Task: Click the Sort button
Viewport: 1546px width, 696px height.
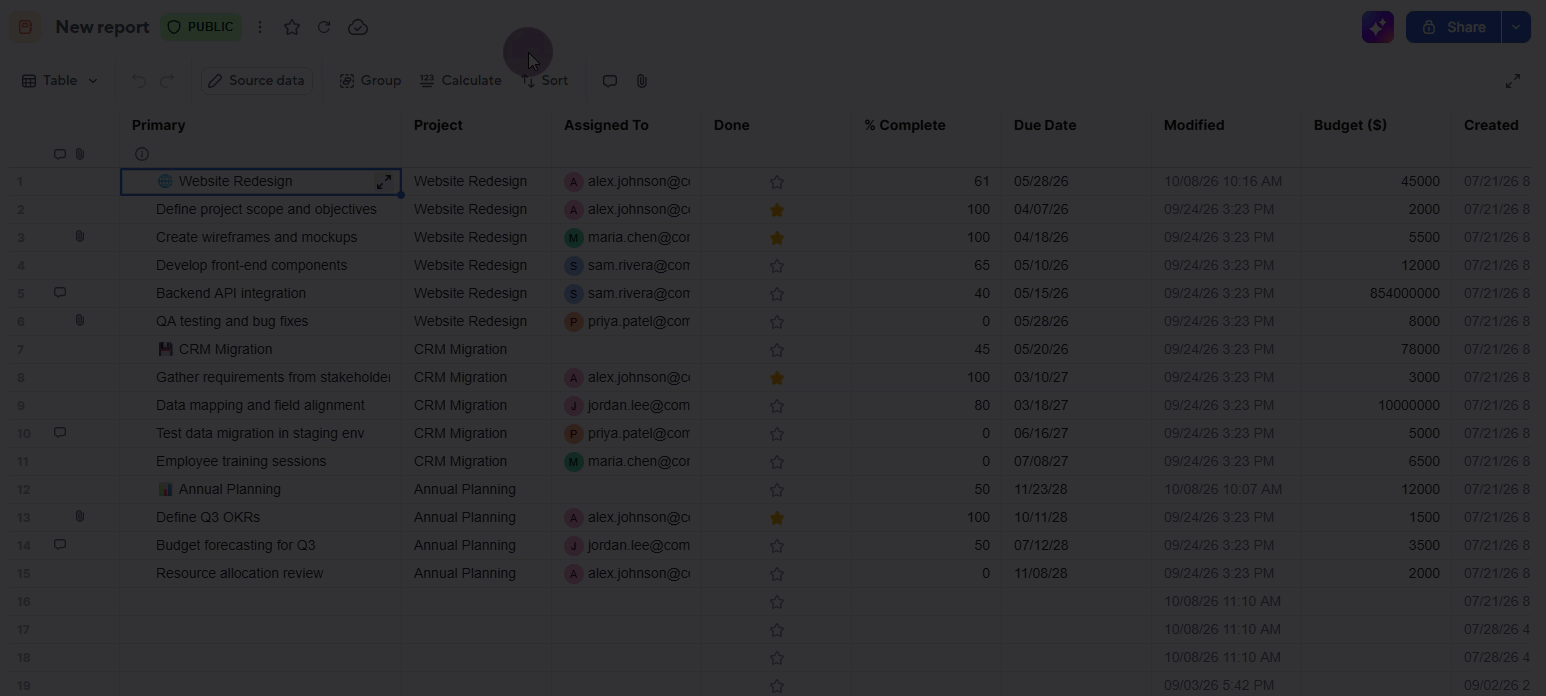Action: point(544,81)
